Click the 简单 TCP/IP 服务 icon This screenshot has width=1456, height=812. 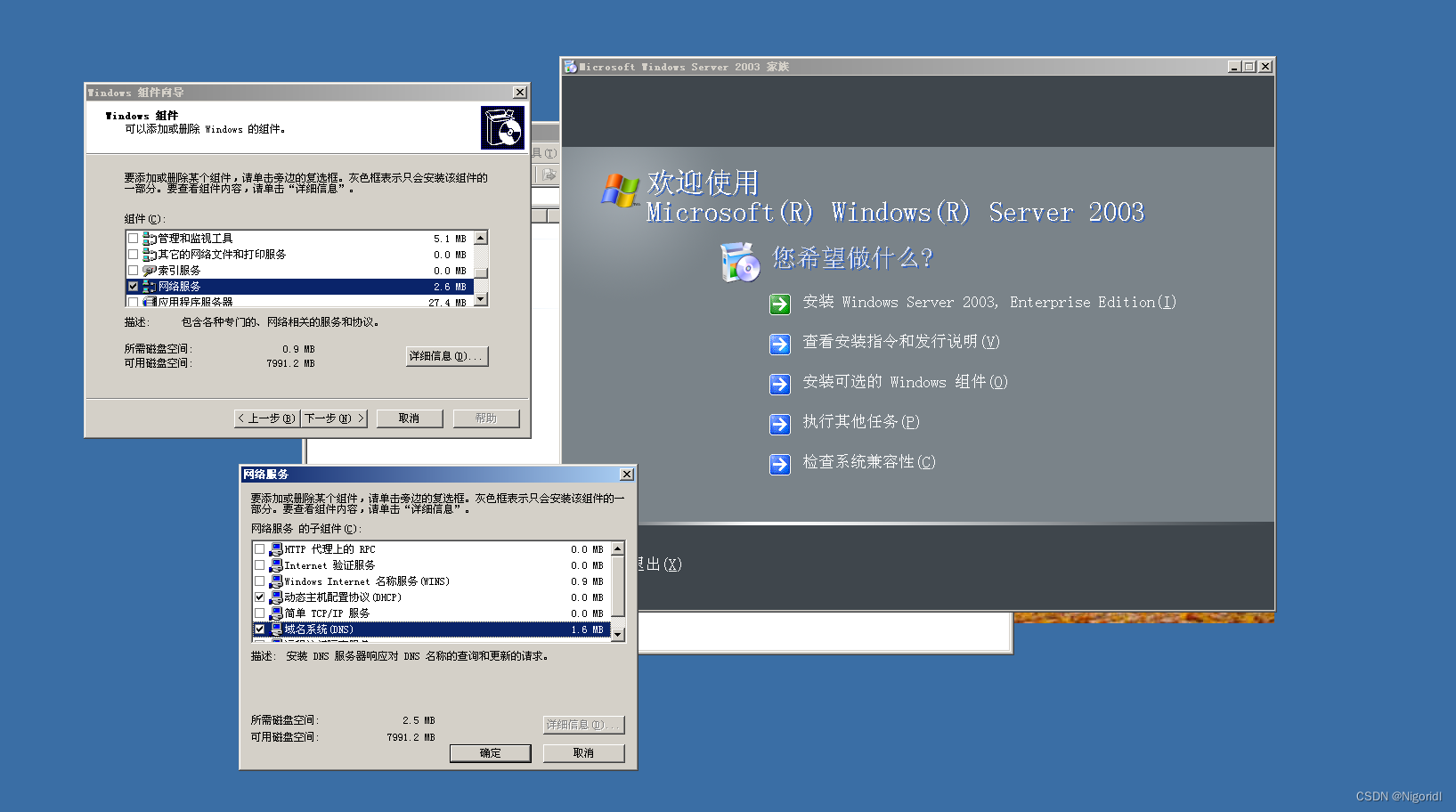pos(276,613)
